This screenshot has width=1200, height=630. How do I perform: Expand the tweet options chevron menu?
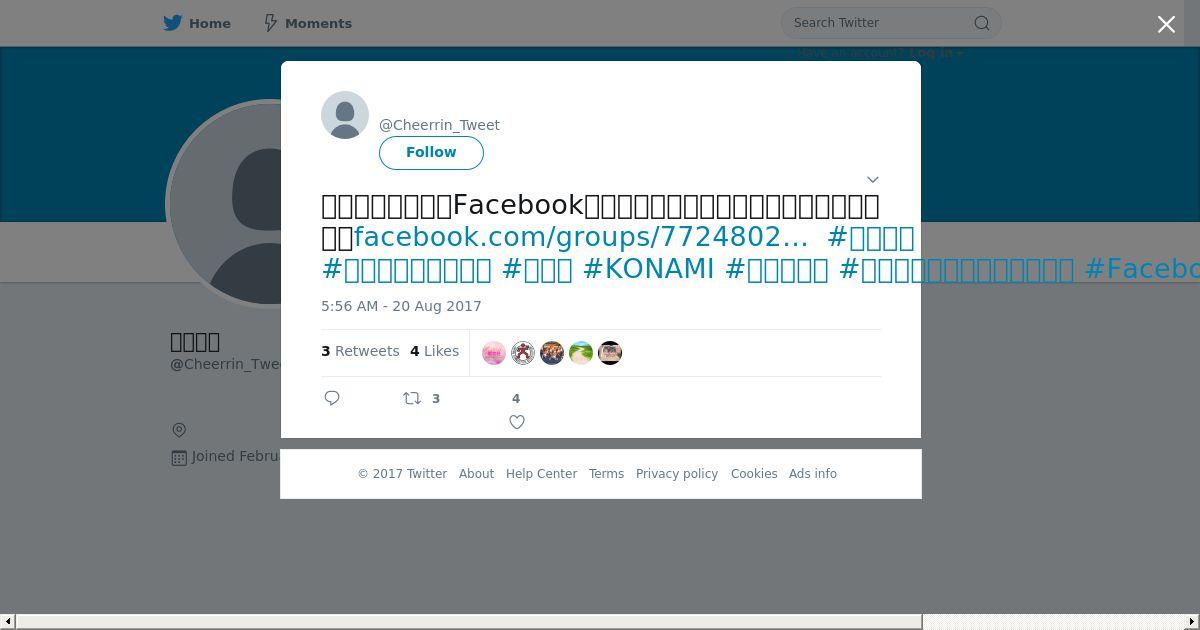coord(872,180)
